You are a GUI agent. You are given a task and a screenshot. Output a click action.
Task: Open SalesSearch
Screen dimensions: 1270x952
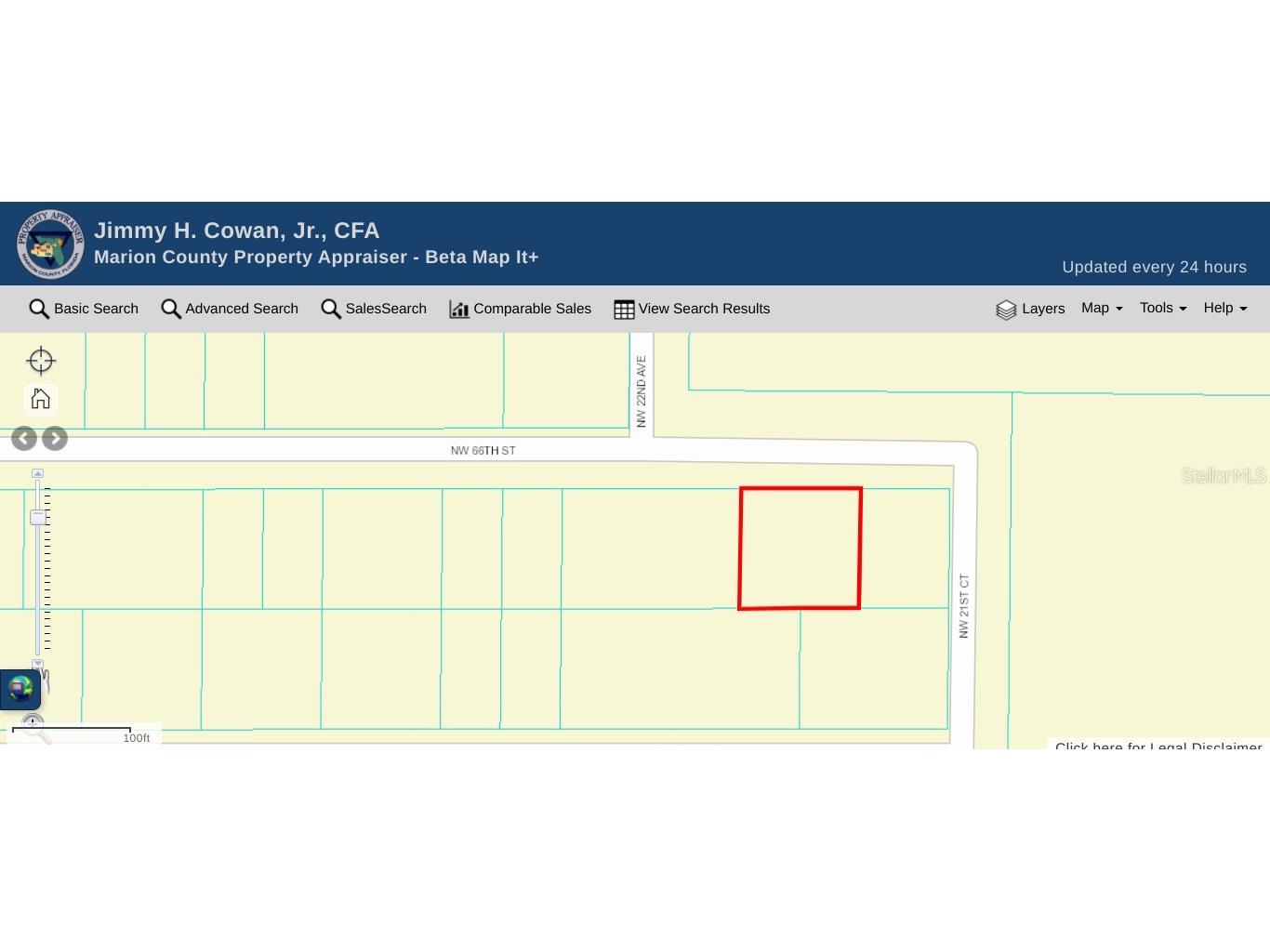coord(374,309)
